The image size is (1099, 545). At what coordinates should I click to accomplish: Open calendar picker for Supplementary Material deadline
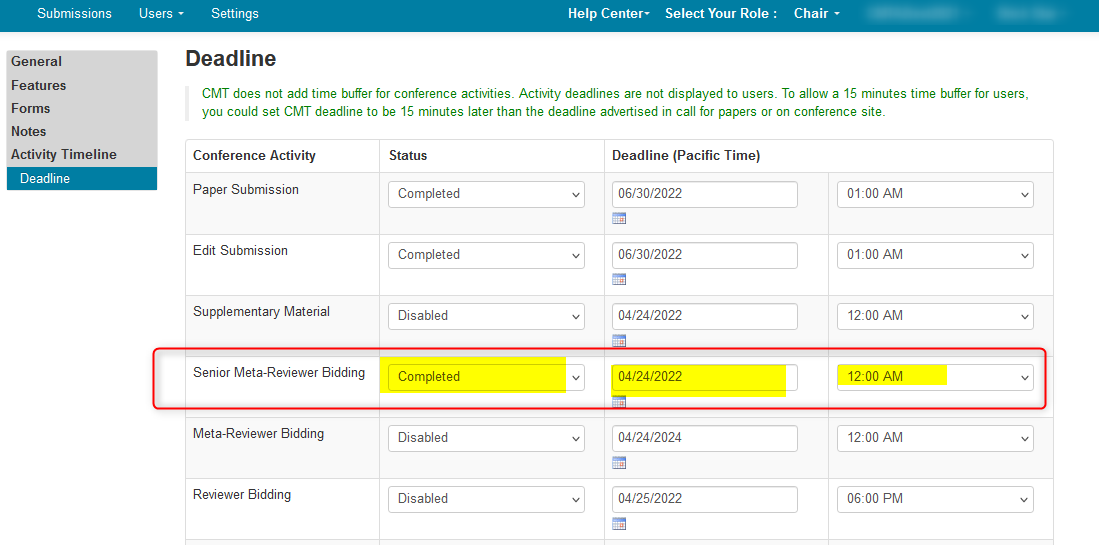click(x=619, y=340)
